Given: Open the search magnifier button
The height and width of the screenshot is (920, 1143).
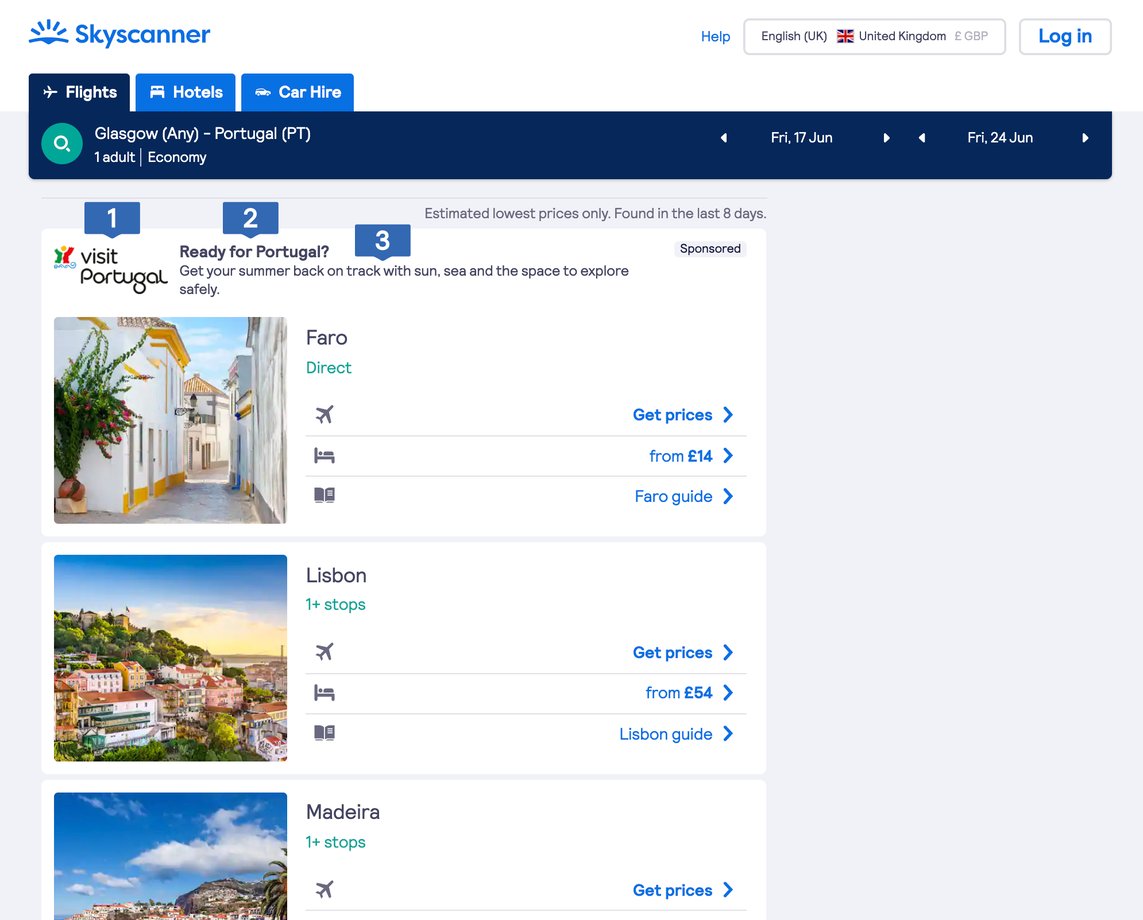Looking at the screenshot, I should 62,144.
